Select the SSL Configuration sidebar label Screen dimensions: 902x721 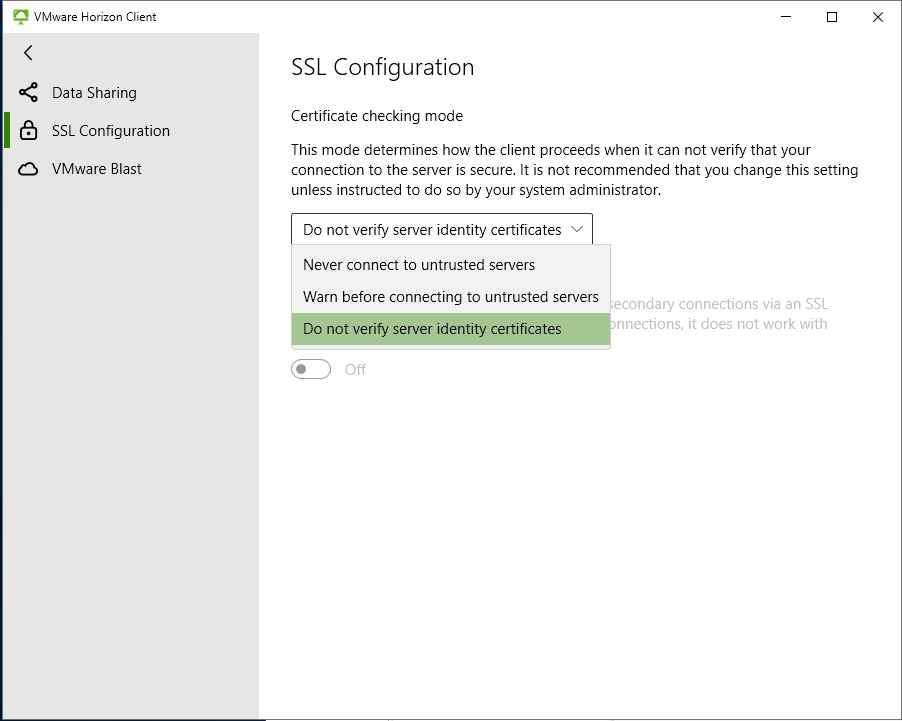tap(111, 131)
